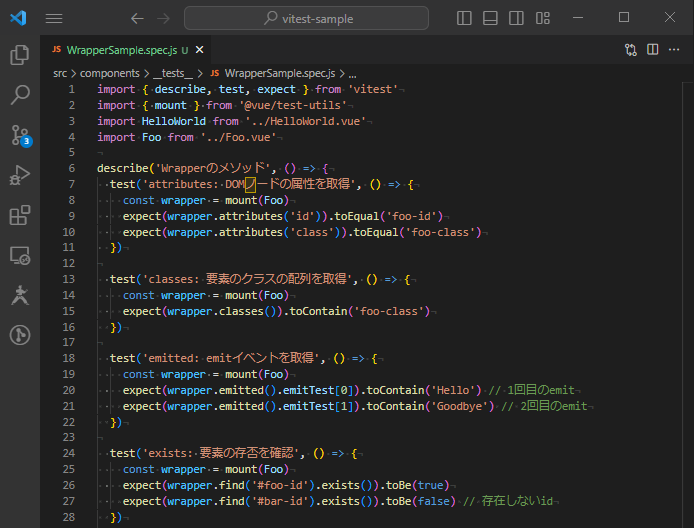Image resolution: width=694 pixels, height=528 pixels.
Task: Open the Extensions view
Action: pyautogui.click(x=20, y=216)
